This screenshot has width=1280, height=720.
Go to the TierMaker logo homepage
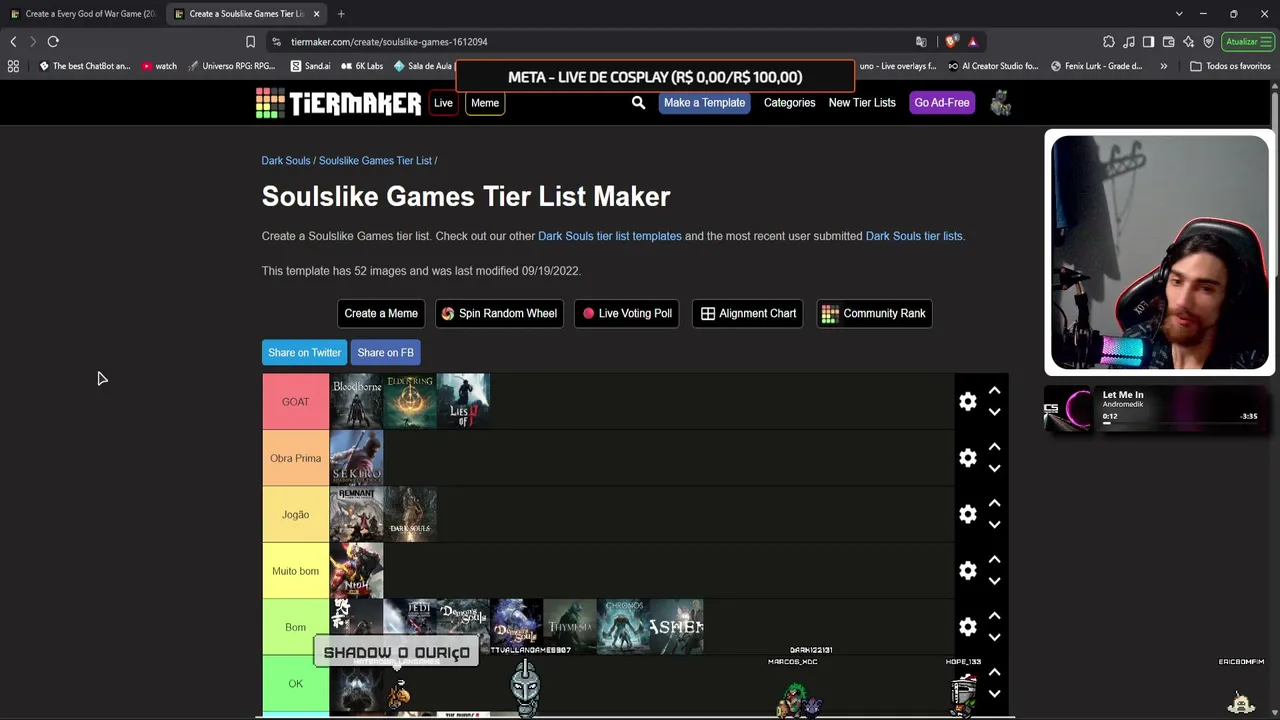click(x=338, y=103)
